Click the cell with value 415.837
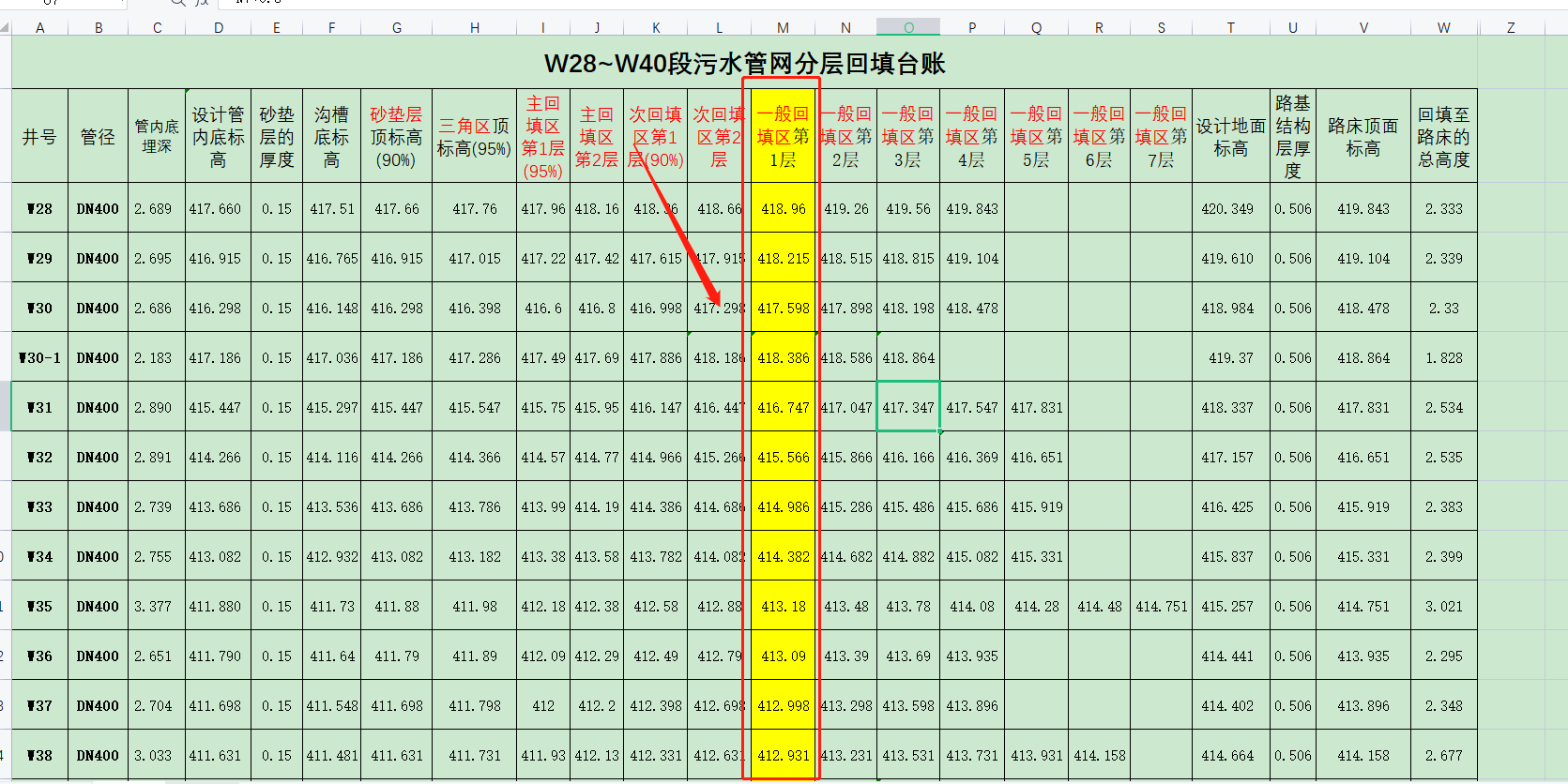The image size is (1568, 784). coord(1230,556)
